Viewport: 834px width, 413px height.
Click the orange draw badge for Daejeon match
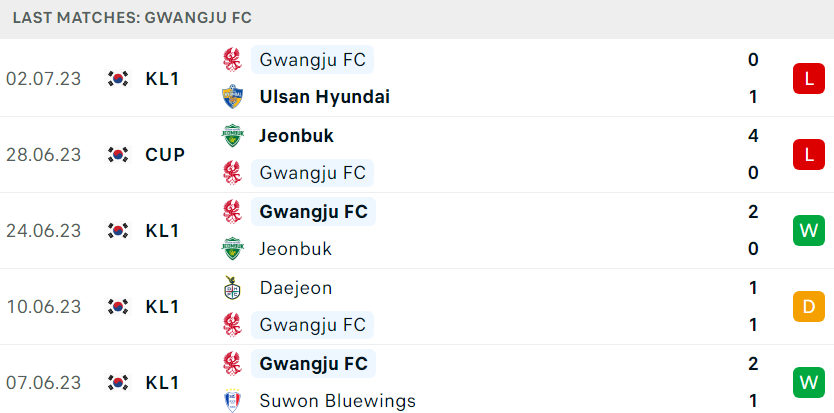point(808,307)
